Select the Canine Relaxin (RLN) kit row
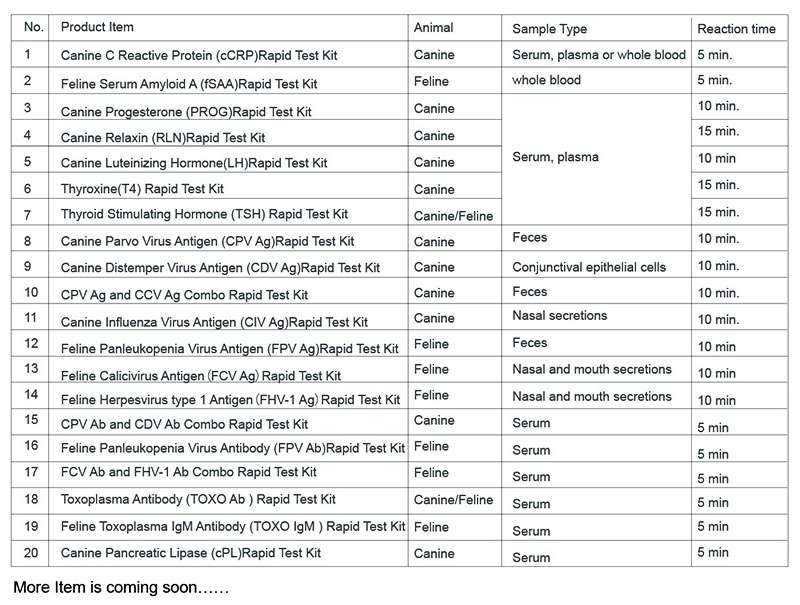The image size is (800, 605). [163, 137]
